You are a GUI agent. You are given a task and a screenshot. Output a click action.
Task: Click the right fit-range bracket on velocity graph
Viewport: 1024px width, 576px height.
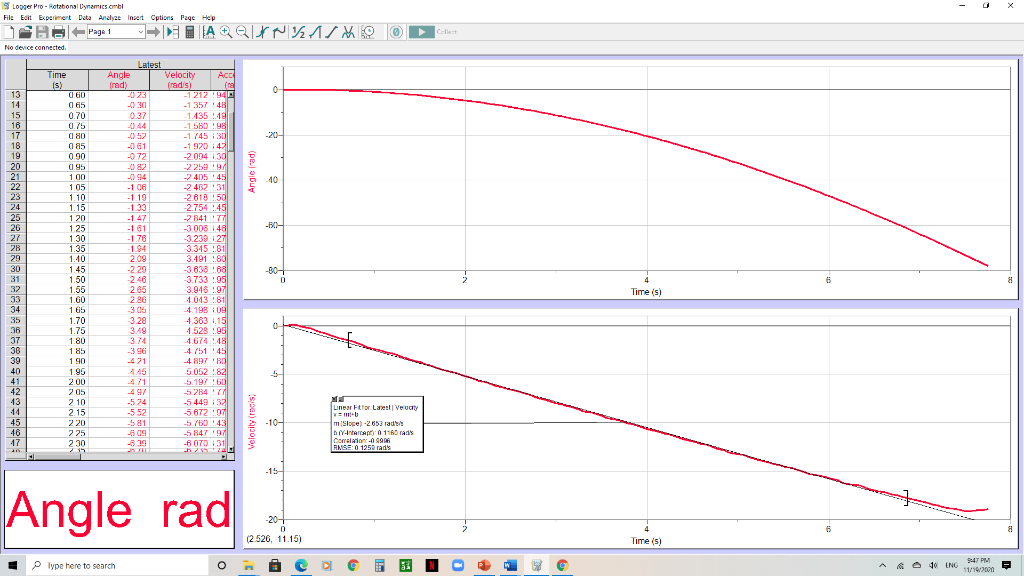(x=906, y=498)
